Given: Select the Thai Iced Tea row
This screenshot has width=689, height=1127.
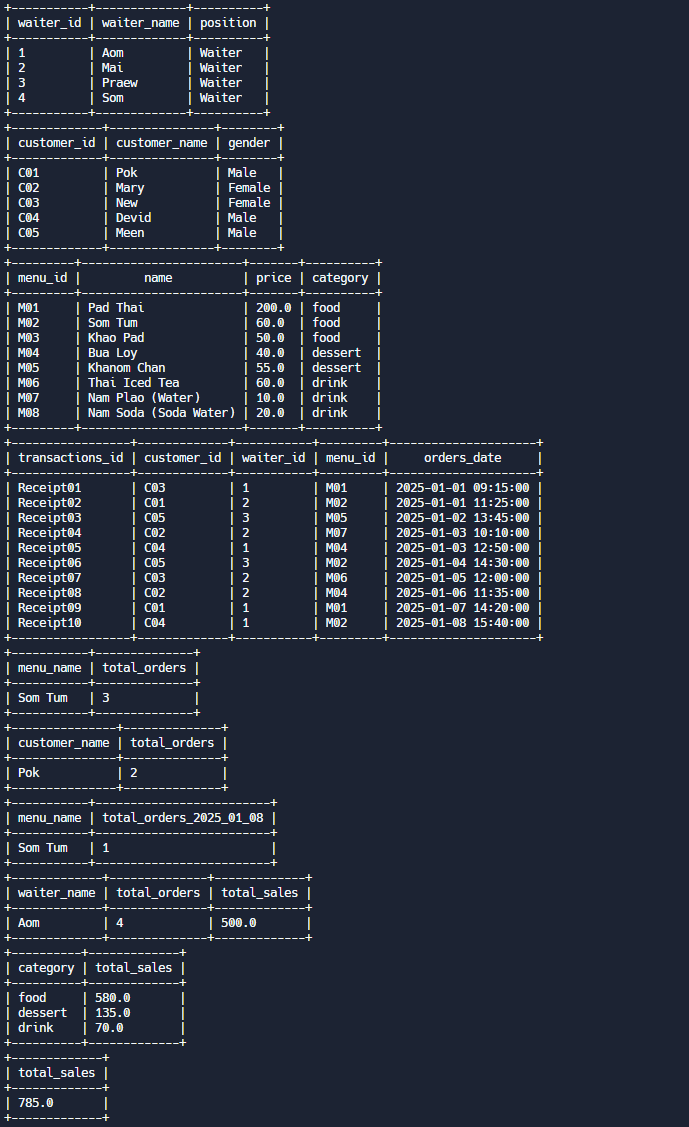Looking at the screenshot, I should pos(133,383).
